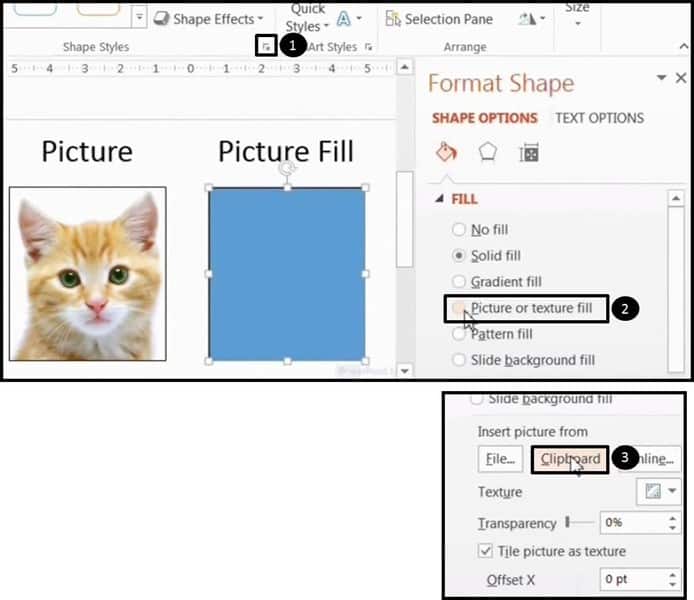The image size is (694, 600).
Task: Open Format Shape pane options arrow
Action: pos(661,78)
